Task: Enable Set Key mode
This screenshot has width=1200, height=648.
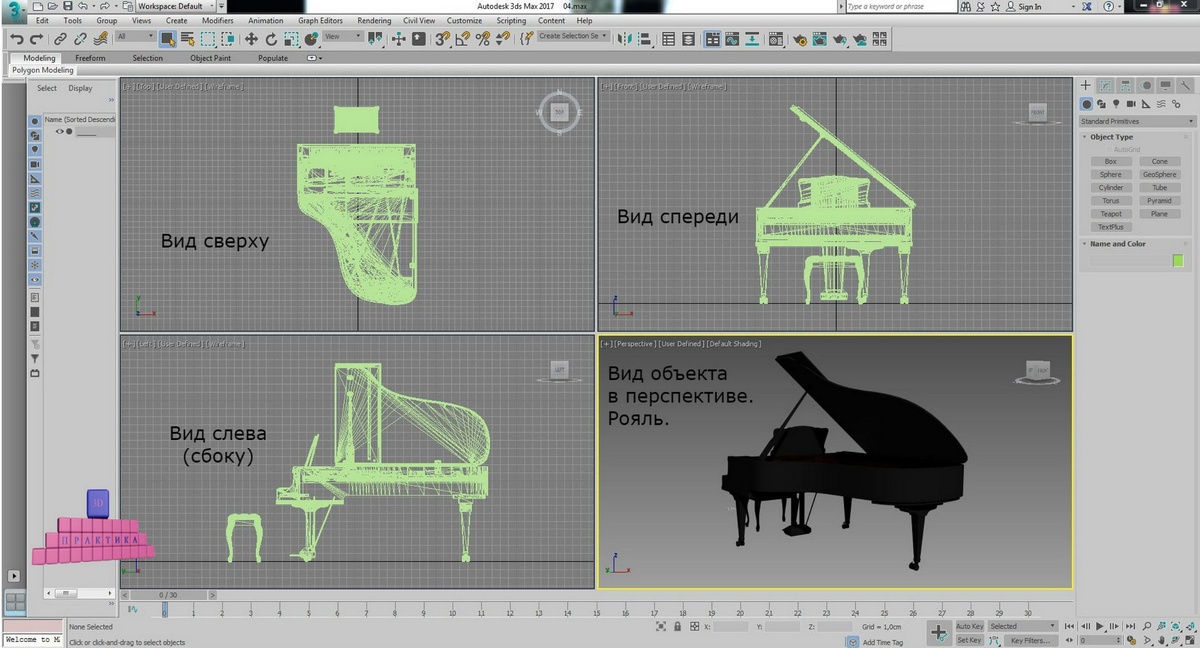Action: click(x=968, y=640)
